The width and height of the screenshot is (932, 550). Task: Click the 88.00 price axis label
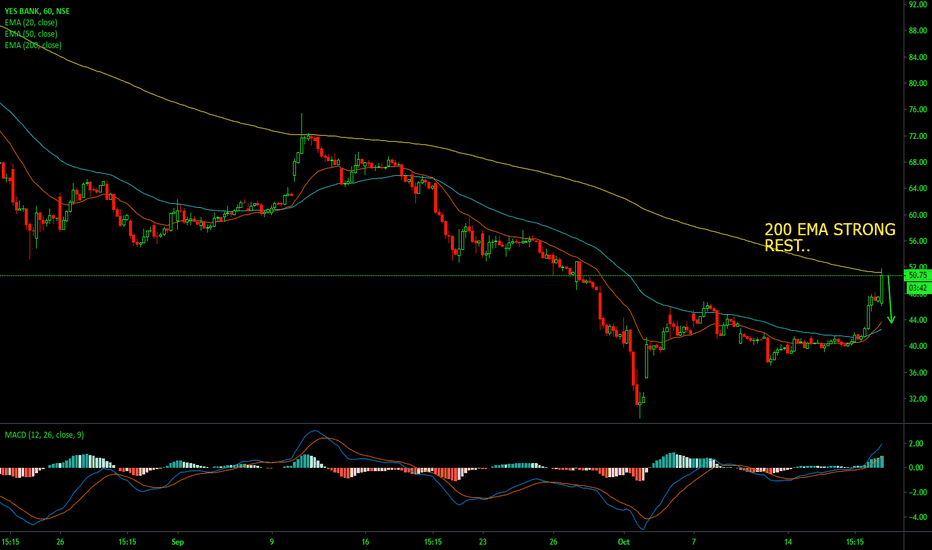(918, 31)
